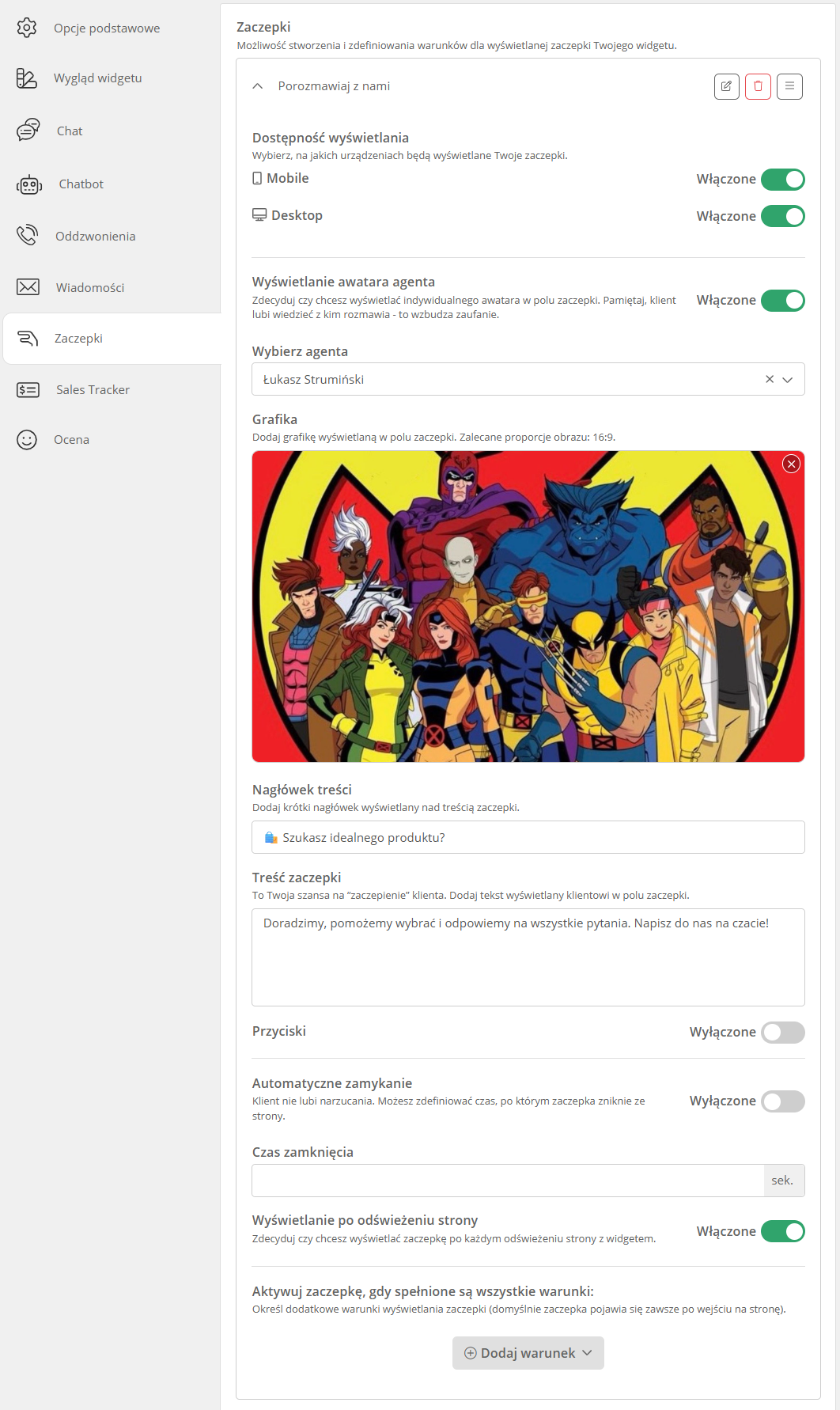The width and height of the screenshot is (840, 1410).
Task: Turn off agent avatar display toggle
Action: coord(782,301)
